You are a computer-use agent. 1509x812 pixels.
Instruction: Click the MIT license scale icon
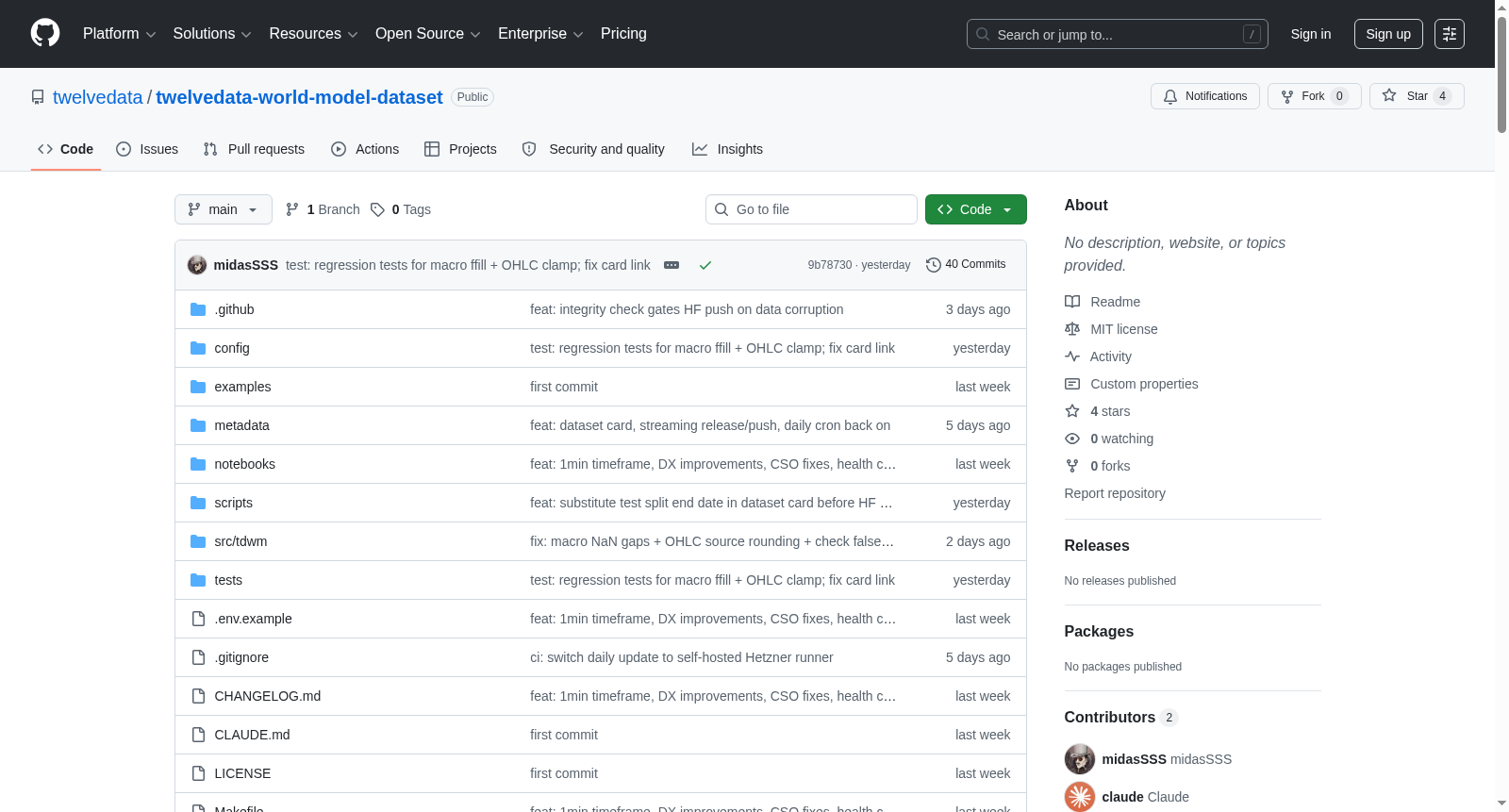click(x=1072, y=329)
